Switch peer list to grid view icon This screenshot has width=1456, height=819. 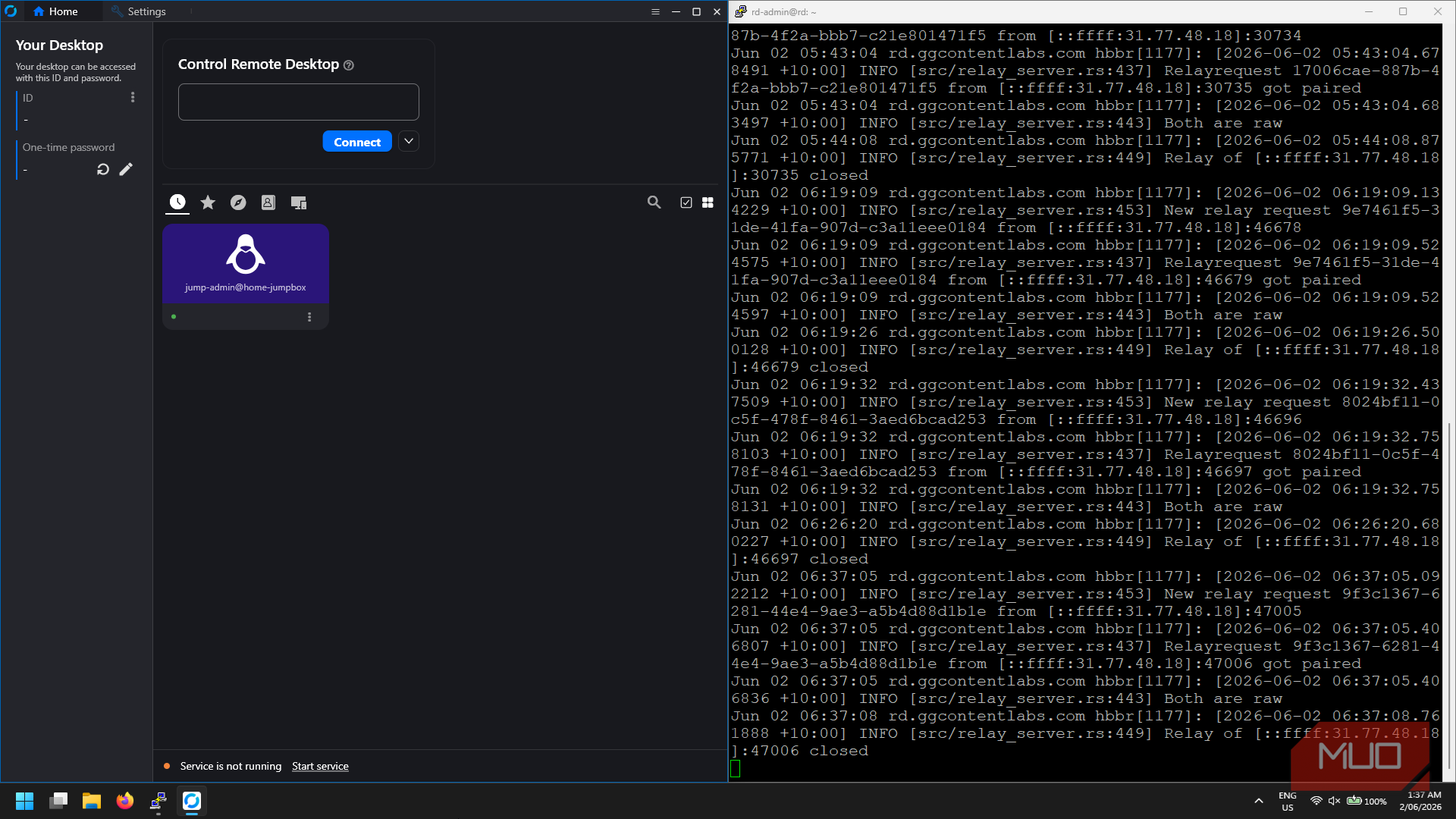(x=708, y=202)
